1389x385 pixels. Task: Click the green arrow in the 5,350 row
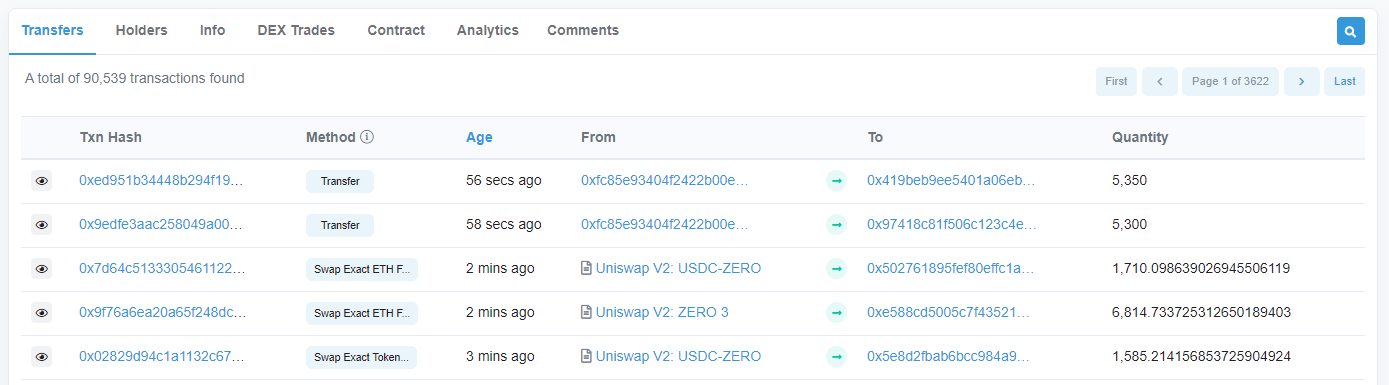tap(836, 181)
